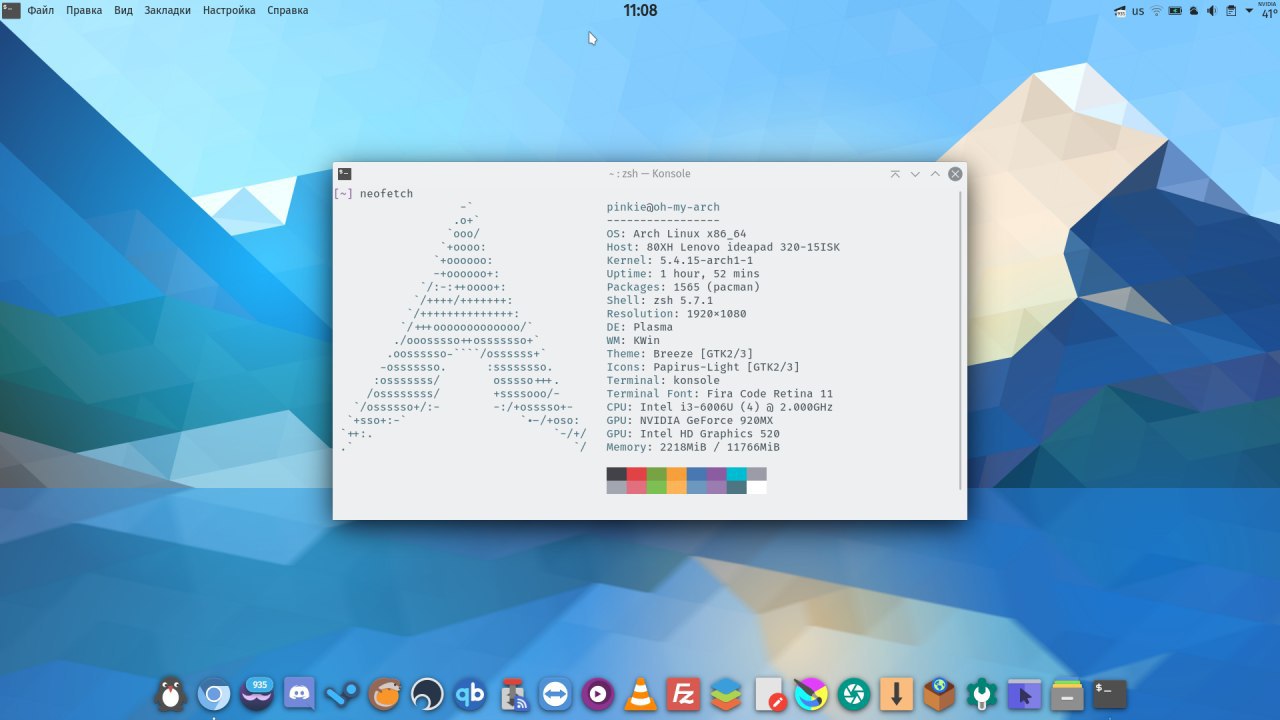
Task: Click the Konsole window menu icon in titlebar
Action: tap(344, 173)
